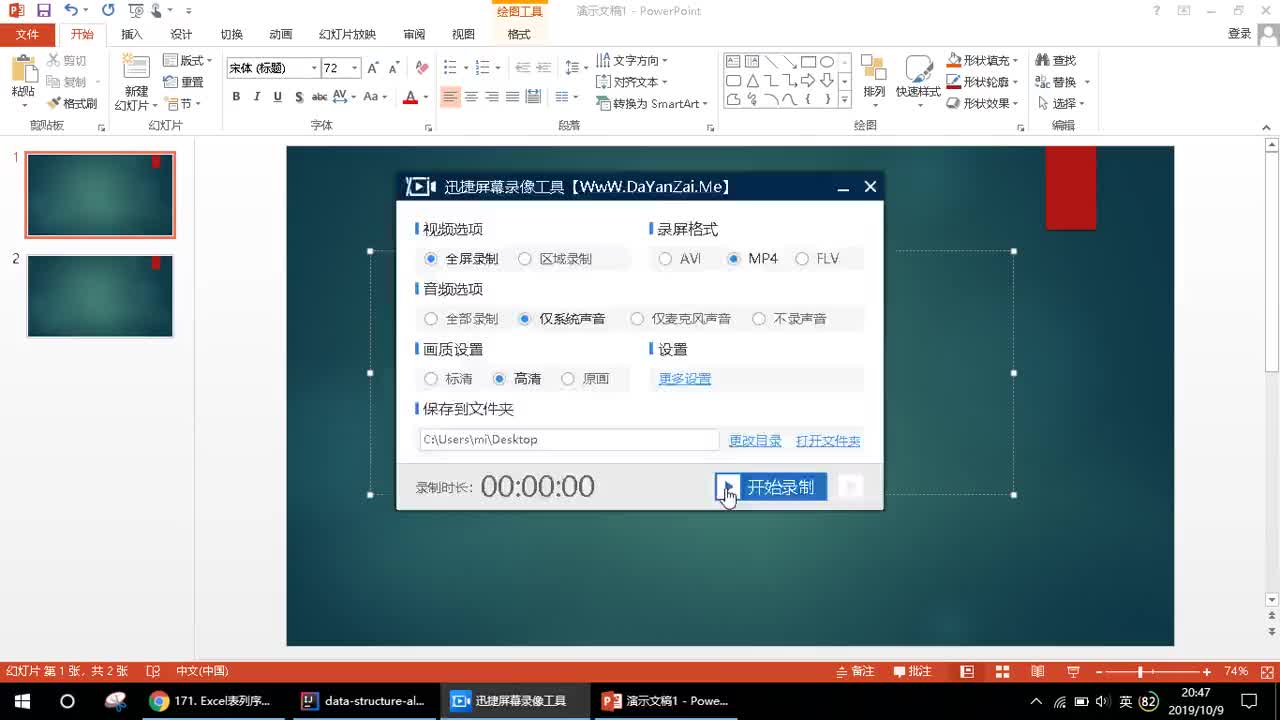
Task: Increase font size with larger A icon
Action: pos(373,68)
